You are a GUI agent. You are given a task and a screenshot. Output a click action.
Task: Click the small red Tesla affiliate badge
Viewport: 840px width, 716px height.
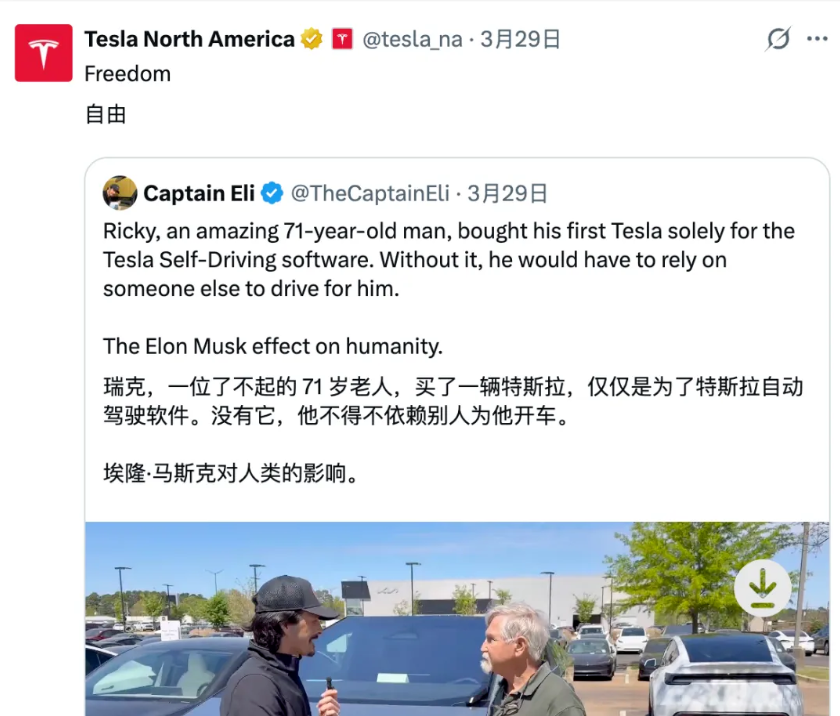coord(343,40)
